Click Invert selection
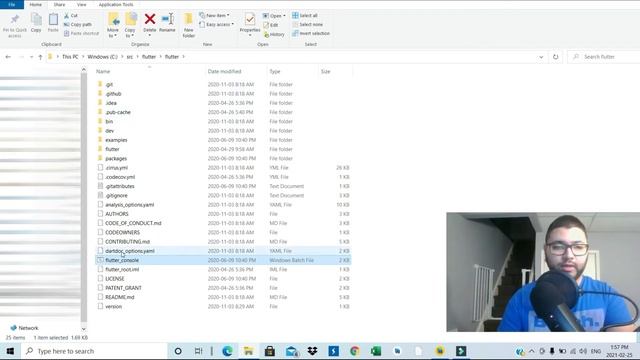640x360 pixels. click(311, 33)
